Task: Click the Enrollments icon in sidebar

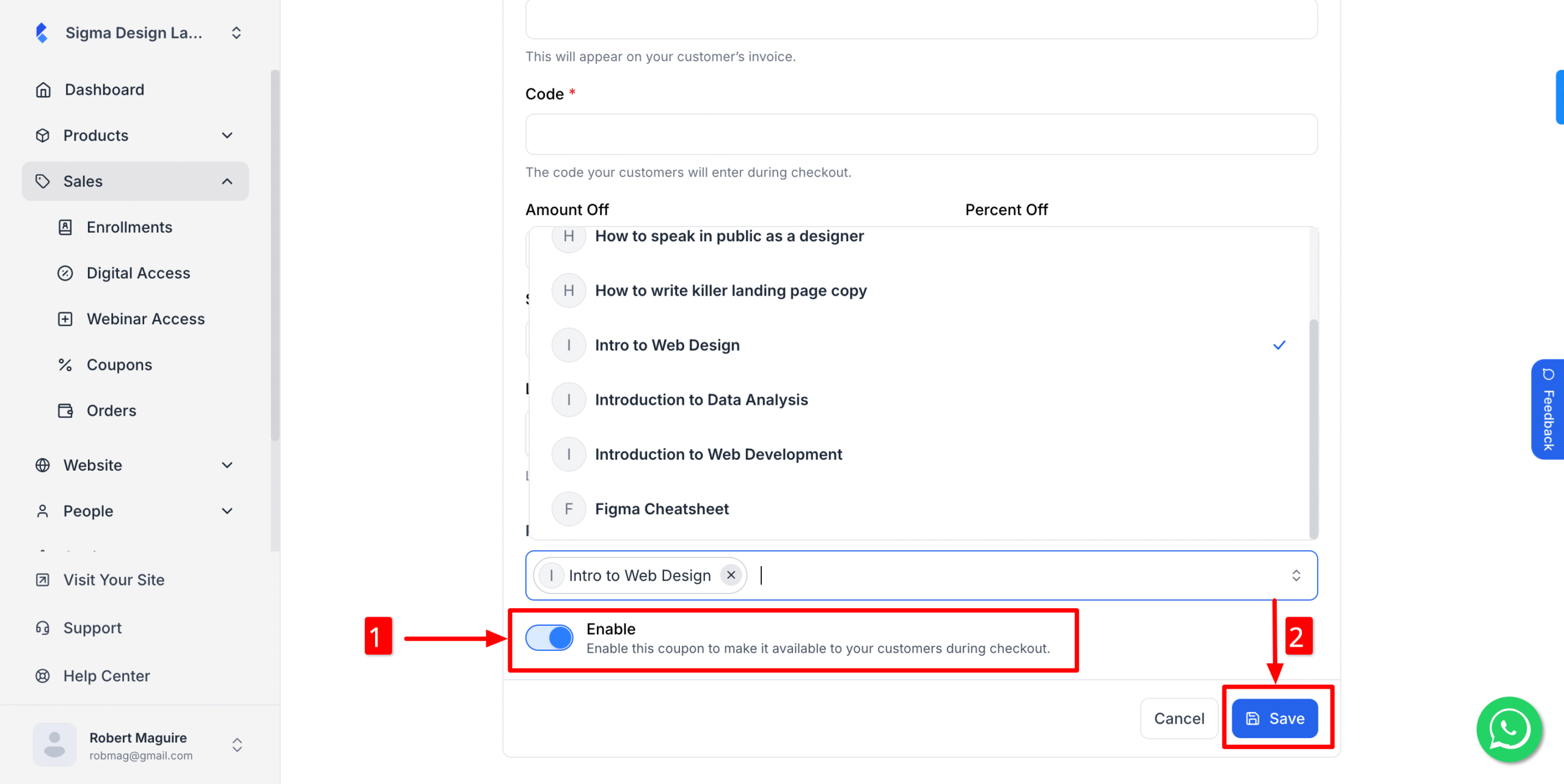Action: pos(65,227)
